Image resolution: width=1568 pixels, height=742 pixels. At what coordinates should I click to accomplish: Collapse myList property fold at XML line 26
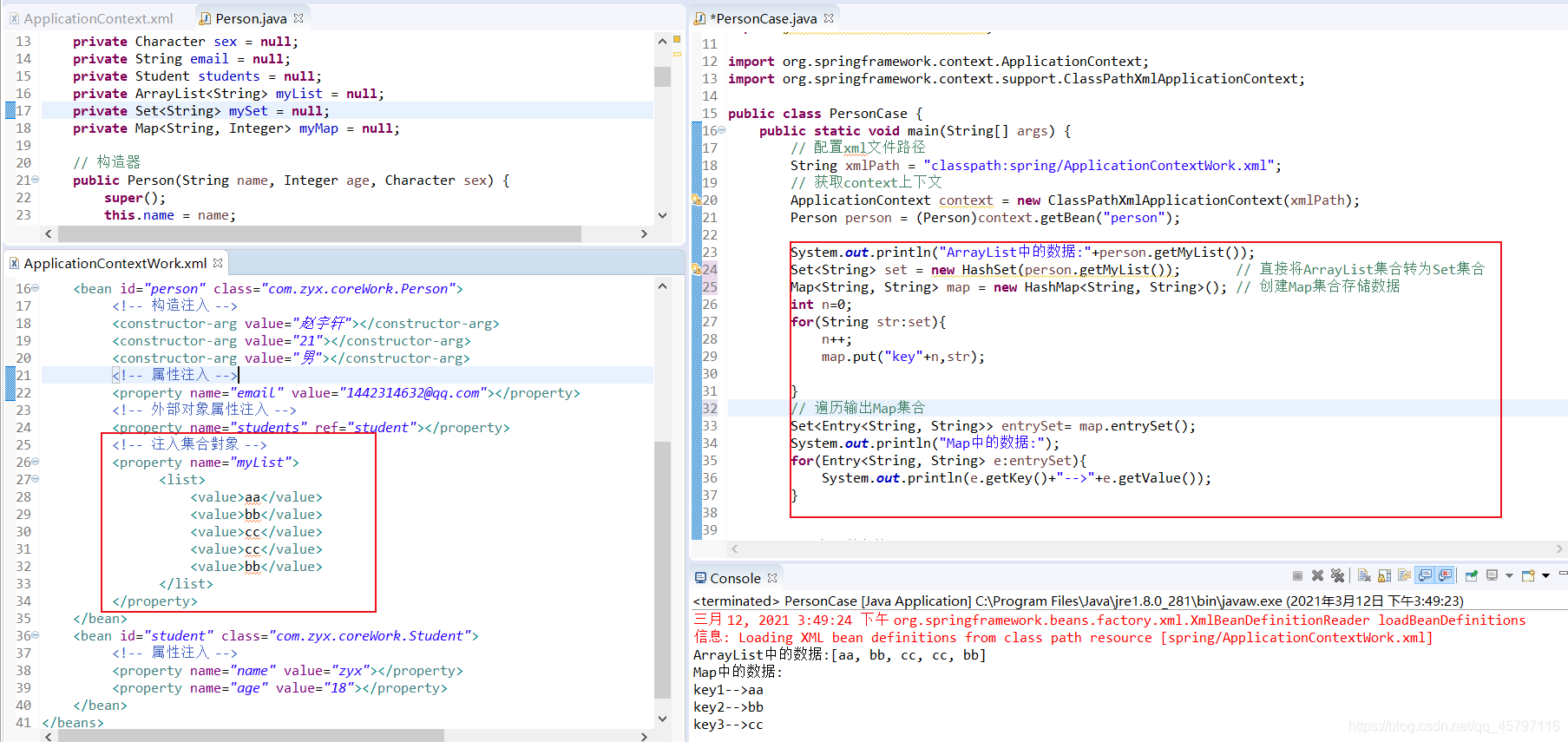coord(36,462)
